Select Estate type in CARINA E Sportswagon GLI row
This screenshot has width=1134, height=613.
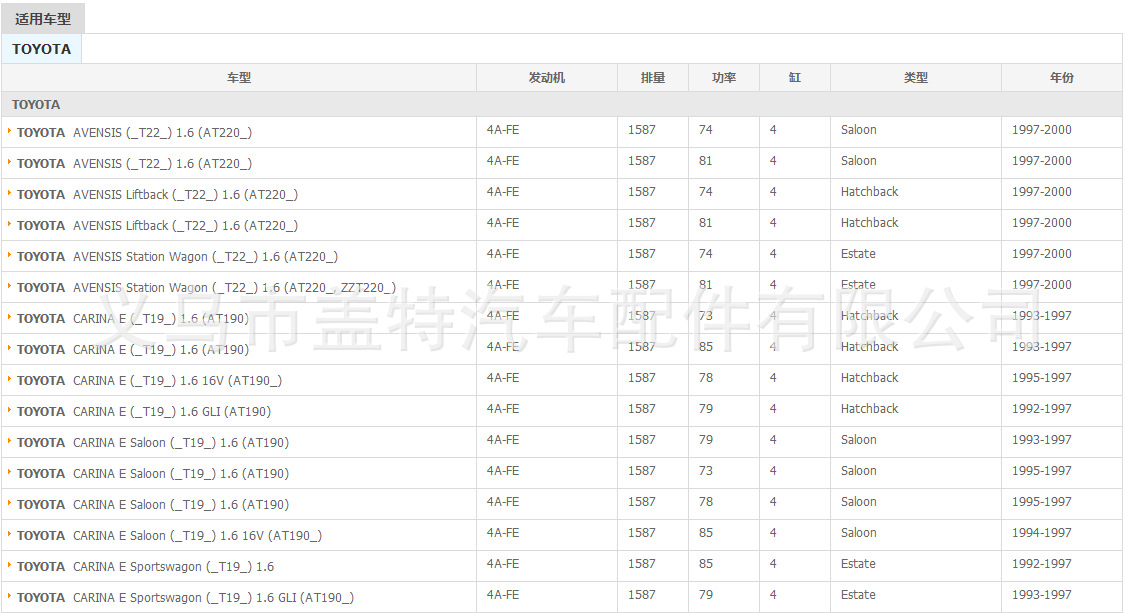point(858,595)
